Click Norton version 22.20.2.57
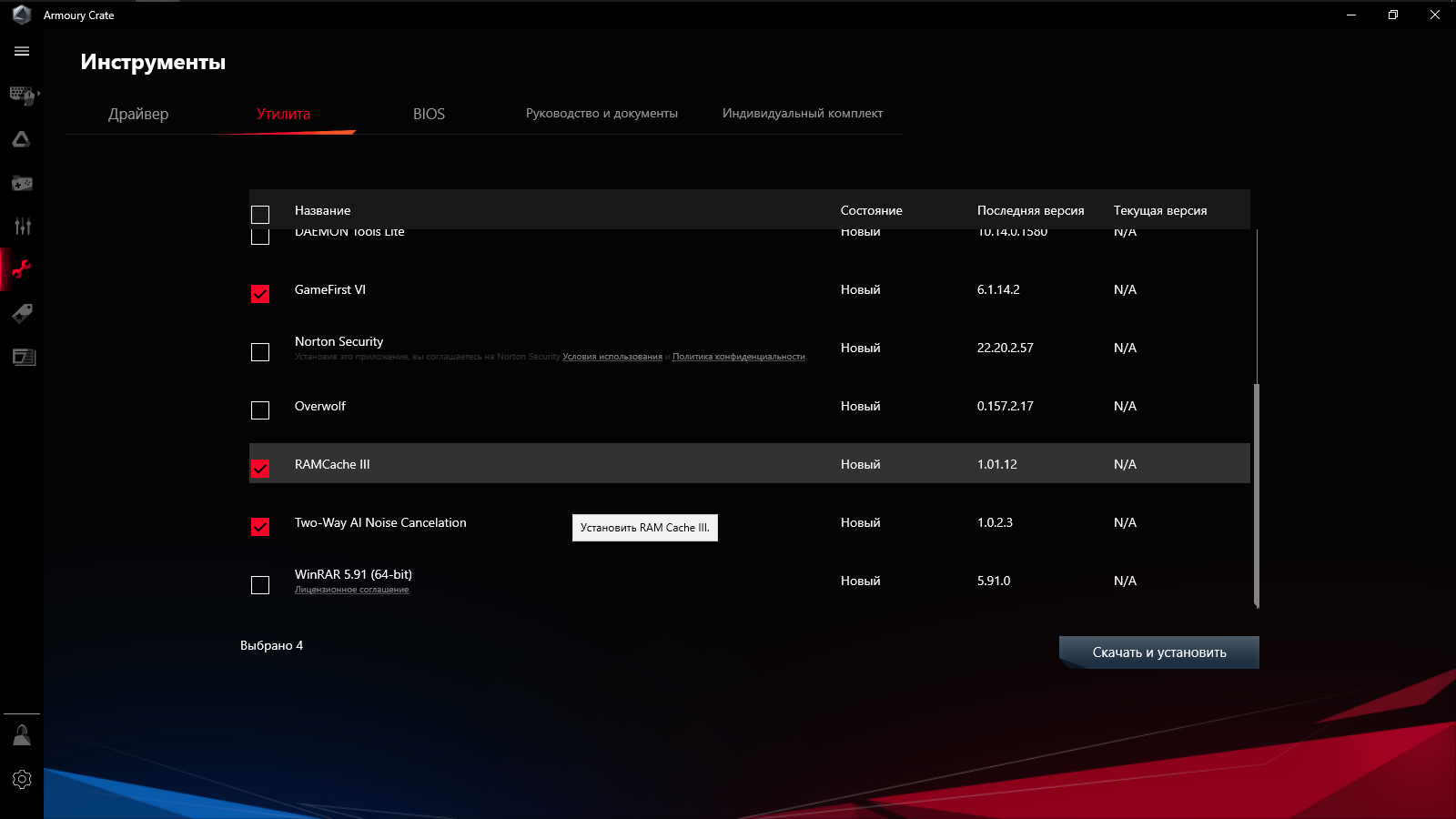The width and height of the screenshot is (1456, 819). (x=1006, y=348)
